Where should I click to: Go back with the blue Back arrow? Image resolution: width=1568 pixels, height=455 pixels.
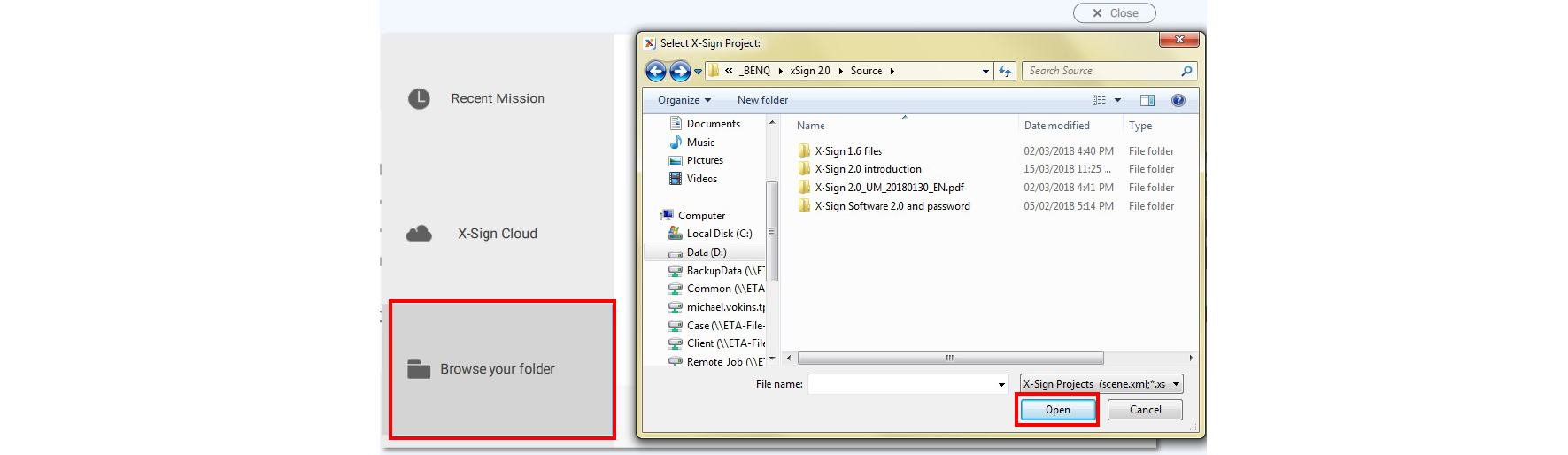(x=655, y=71)
